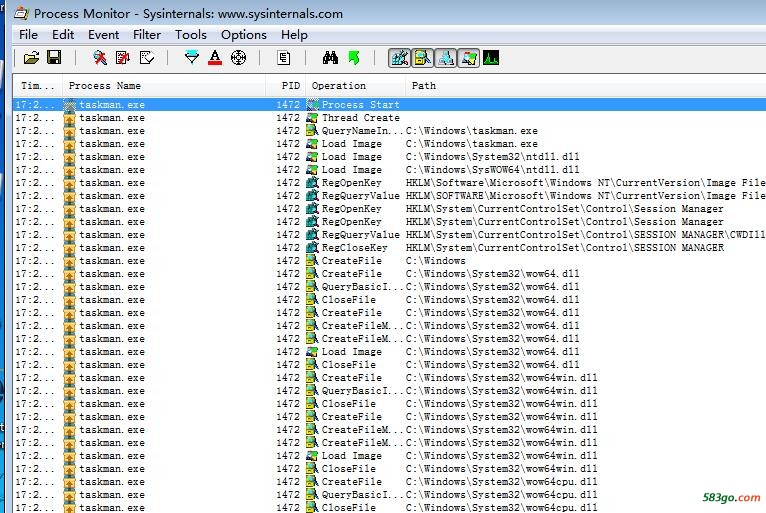Screen dimensions: 766x513
Task: Select the QueryBasicI... wow64win.dll row
Action: (389, 391)
